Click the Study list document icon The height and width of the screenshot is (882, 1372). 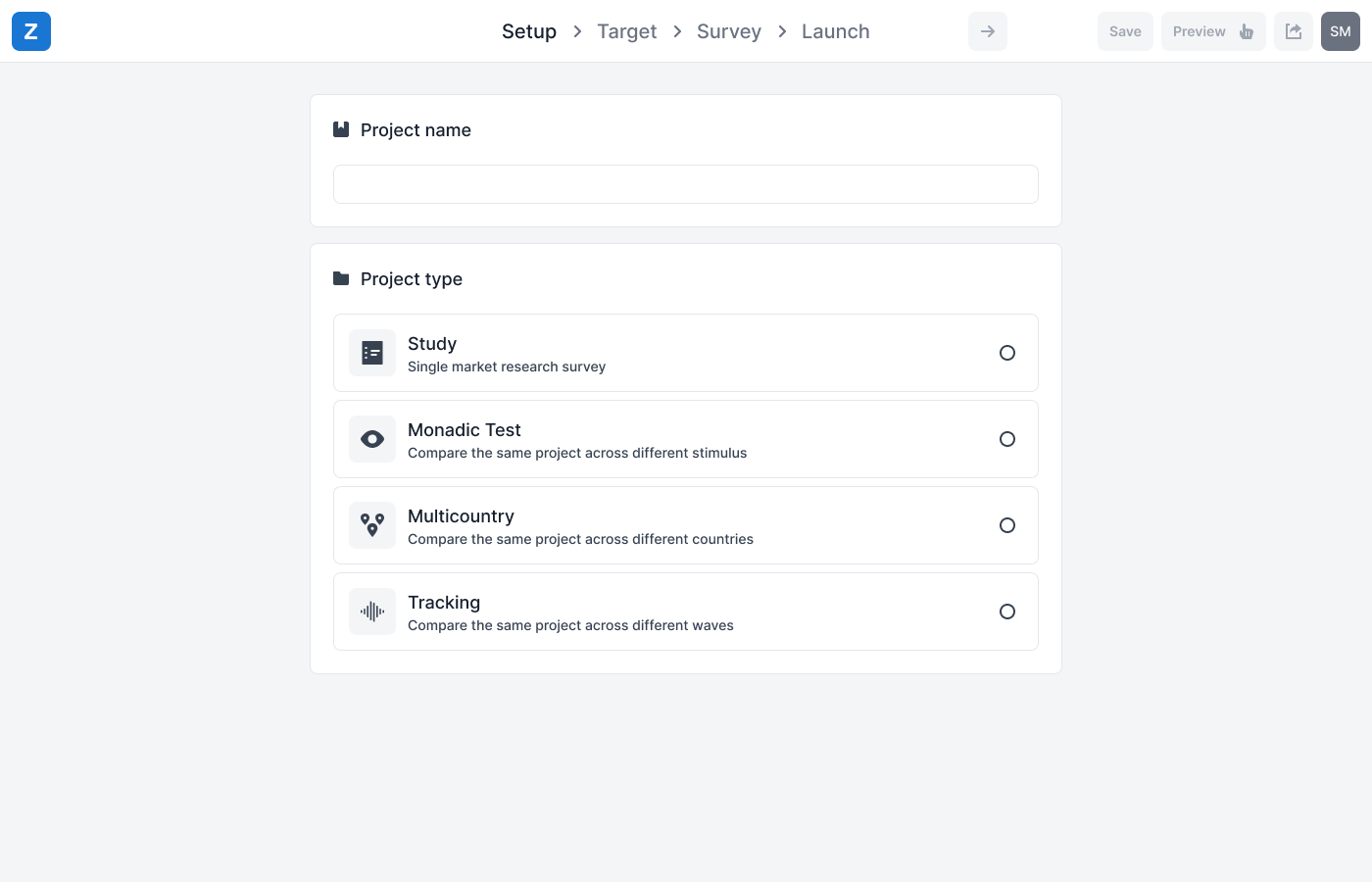(372, 353)
